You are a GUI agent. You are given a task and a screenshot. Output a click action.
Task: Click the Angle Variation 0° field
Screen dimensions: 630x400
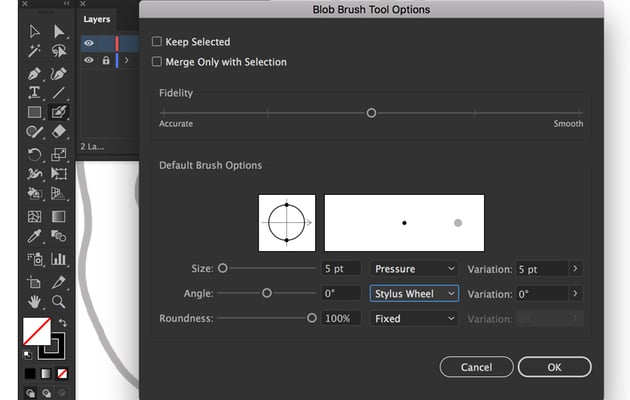542,294
